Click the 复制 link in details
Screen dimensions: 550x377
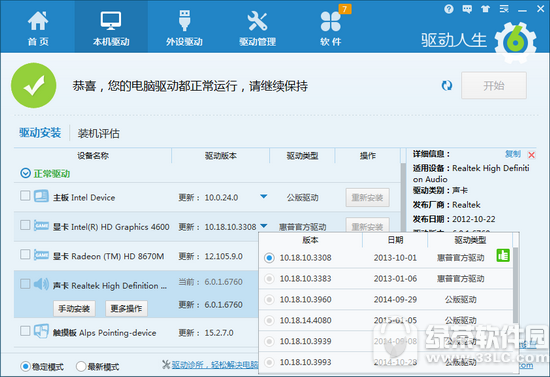click(513, 154)
